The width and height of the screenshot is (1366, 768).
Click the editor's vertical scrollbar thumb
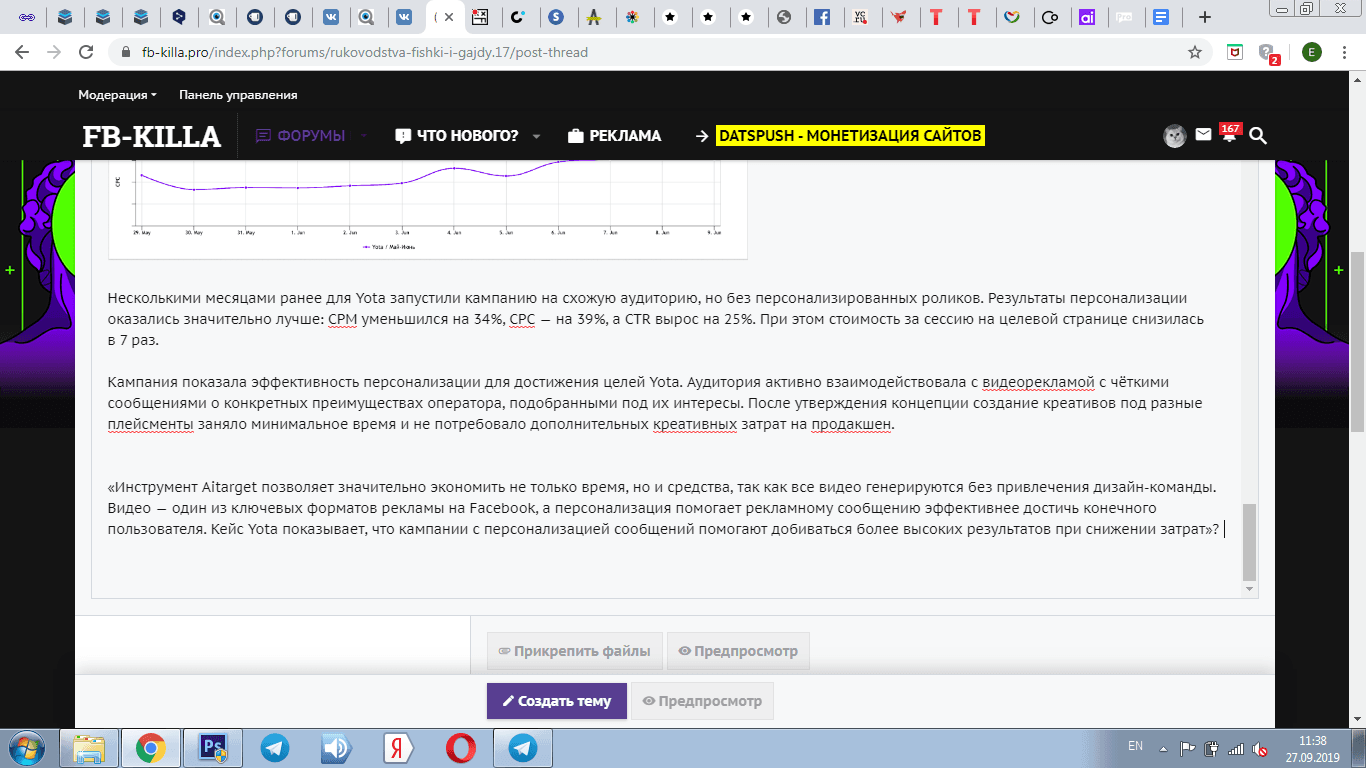[1249, 542]
